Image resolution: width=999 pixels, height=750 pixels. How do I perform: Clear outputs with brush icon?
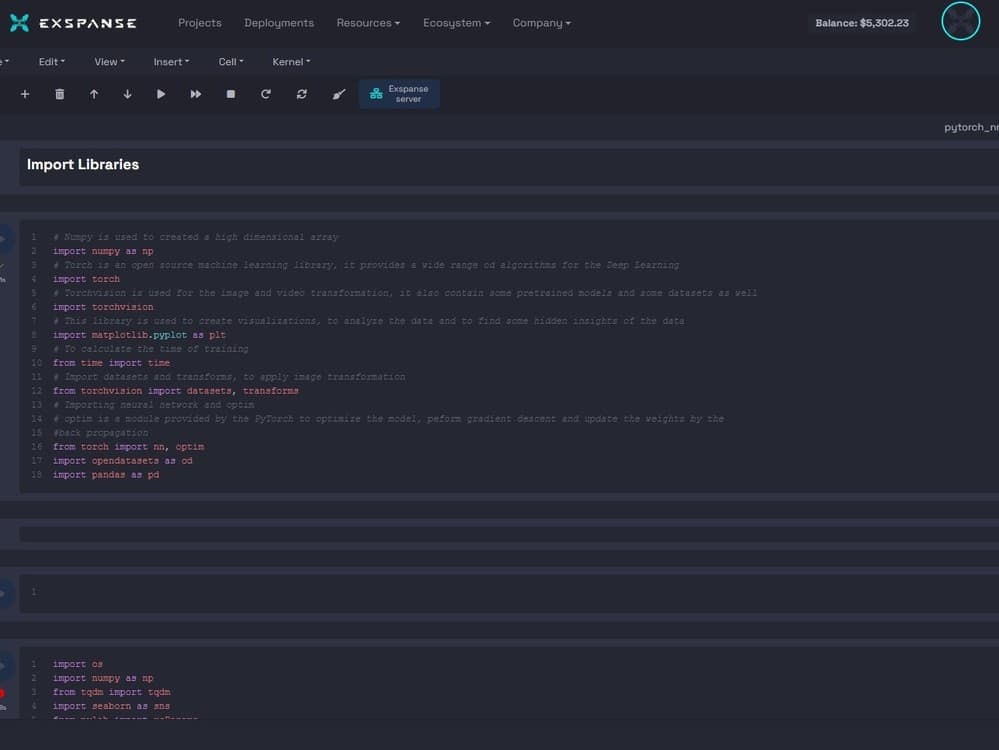click(x=339, y=94)
